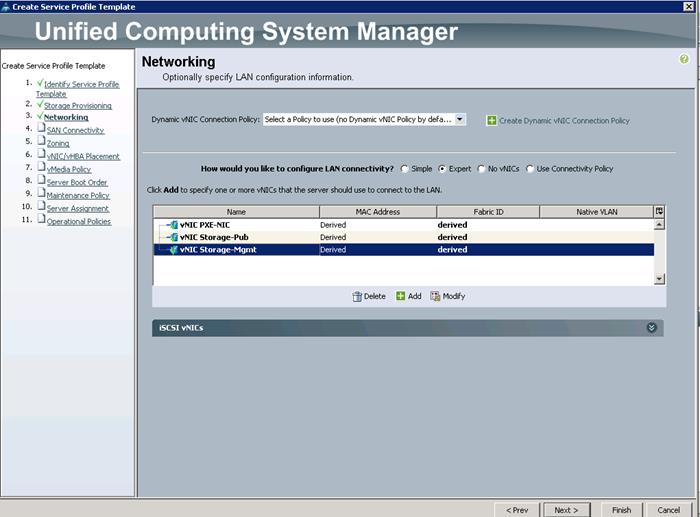Click the Cancel button
The width and height of the screenshot is (700, 517).
669,510
